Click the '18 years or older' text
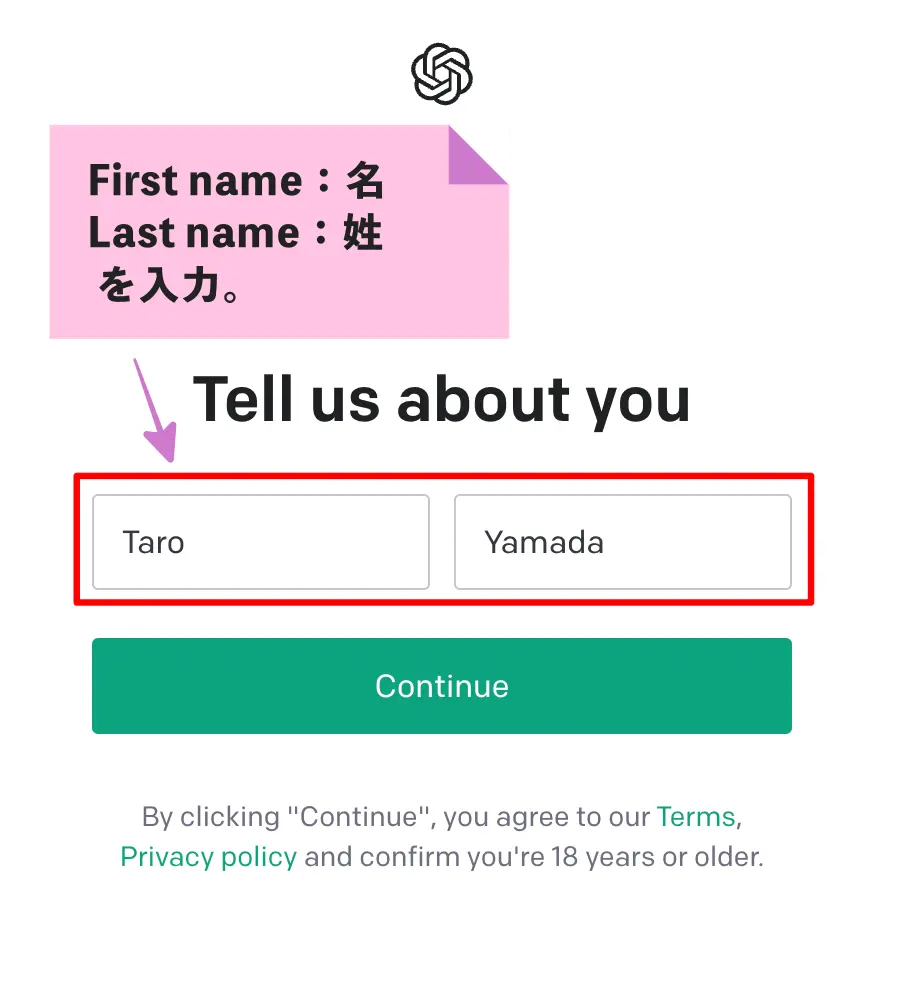Viewport: 922px width, 982px height. (x=657, y=857)
